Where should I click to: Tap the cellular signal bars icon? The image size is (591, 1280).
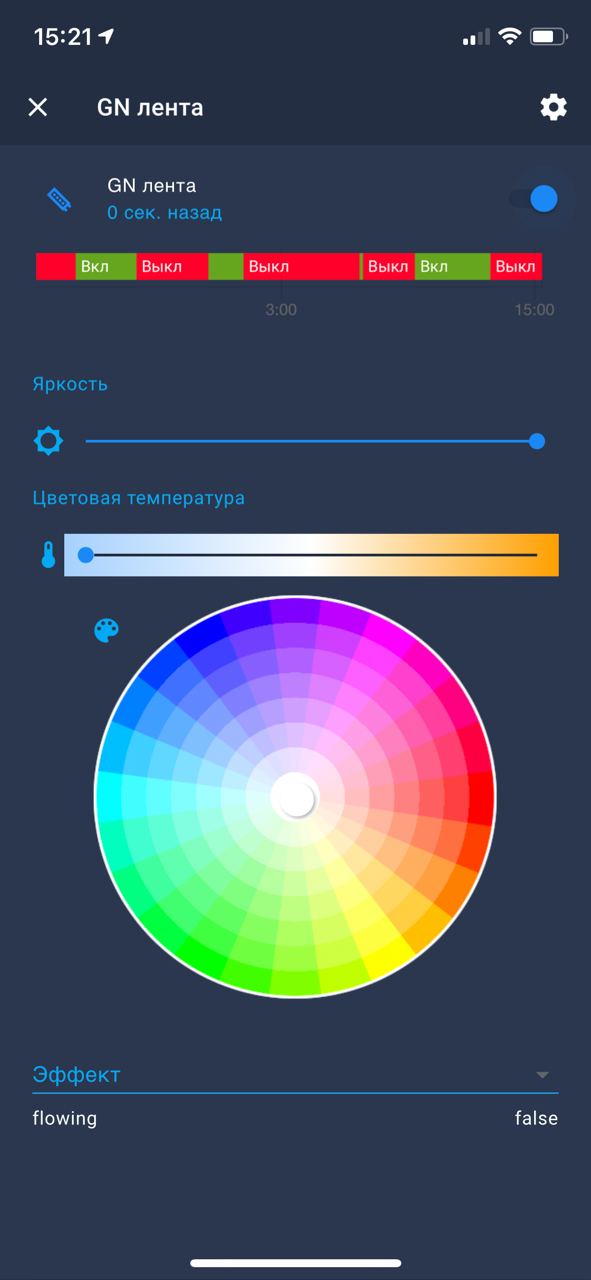[x=476, y=38]
